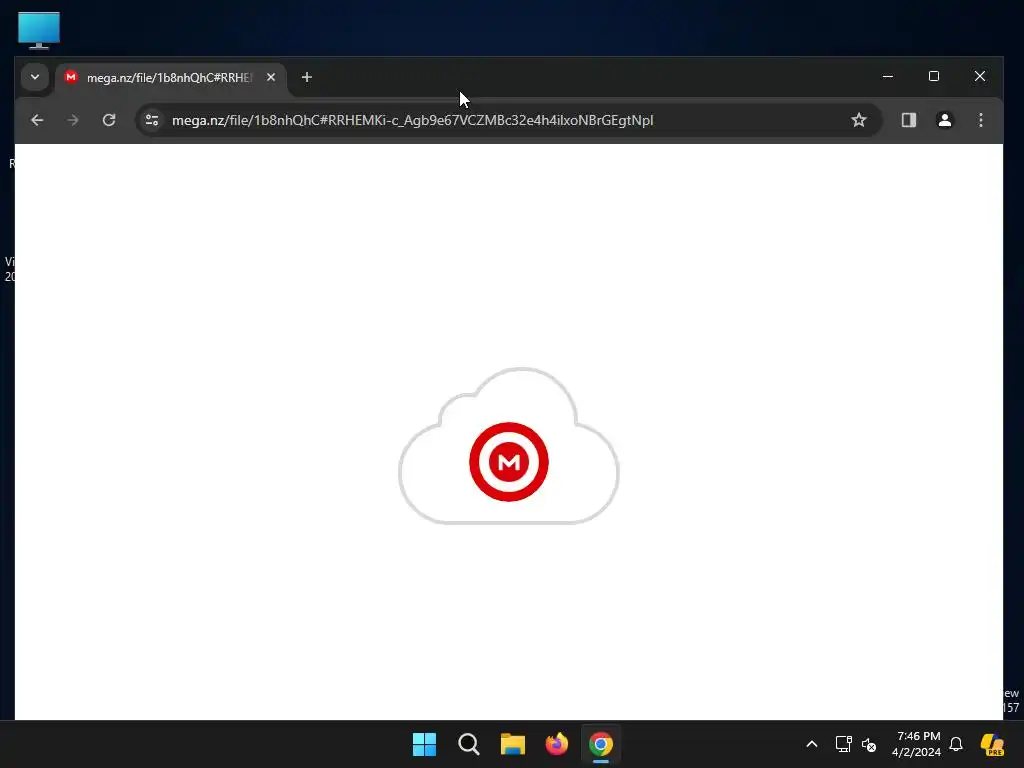1024x768 pixels.
Task: Open the Windows Start menu
Action: click(424, 744)
